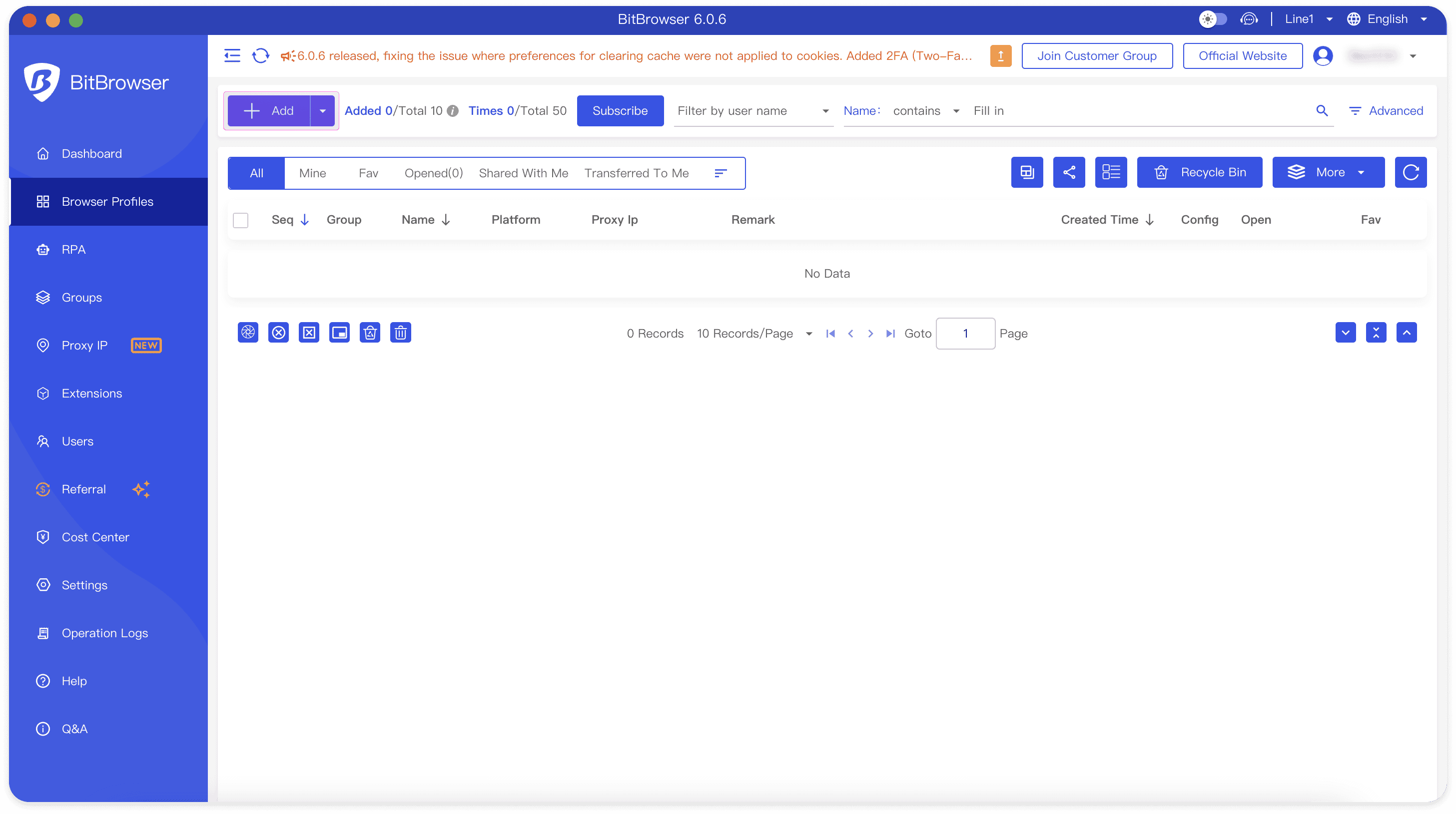Image resolution: width=1456 pixels, height=814 pixels.
Task: Click the list column settings icon
Action: pyautogui.click(x=1111, y=172)
